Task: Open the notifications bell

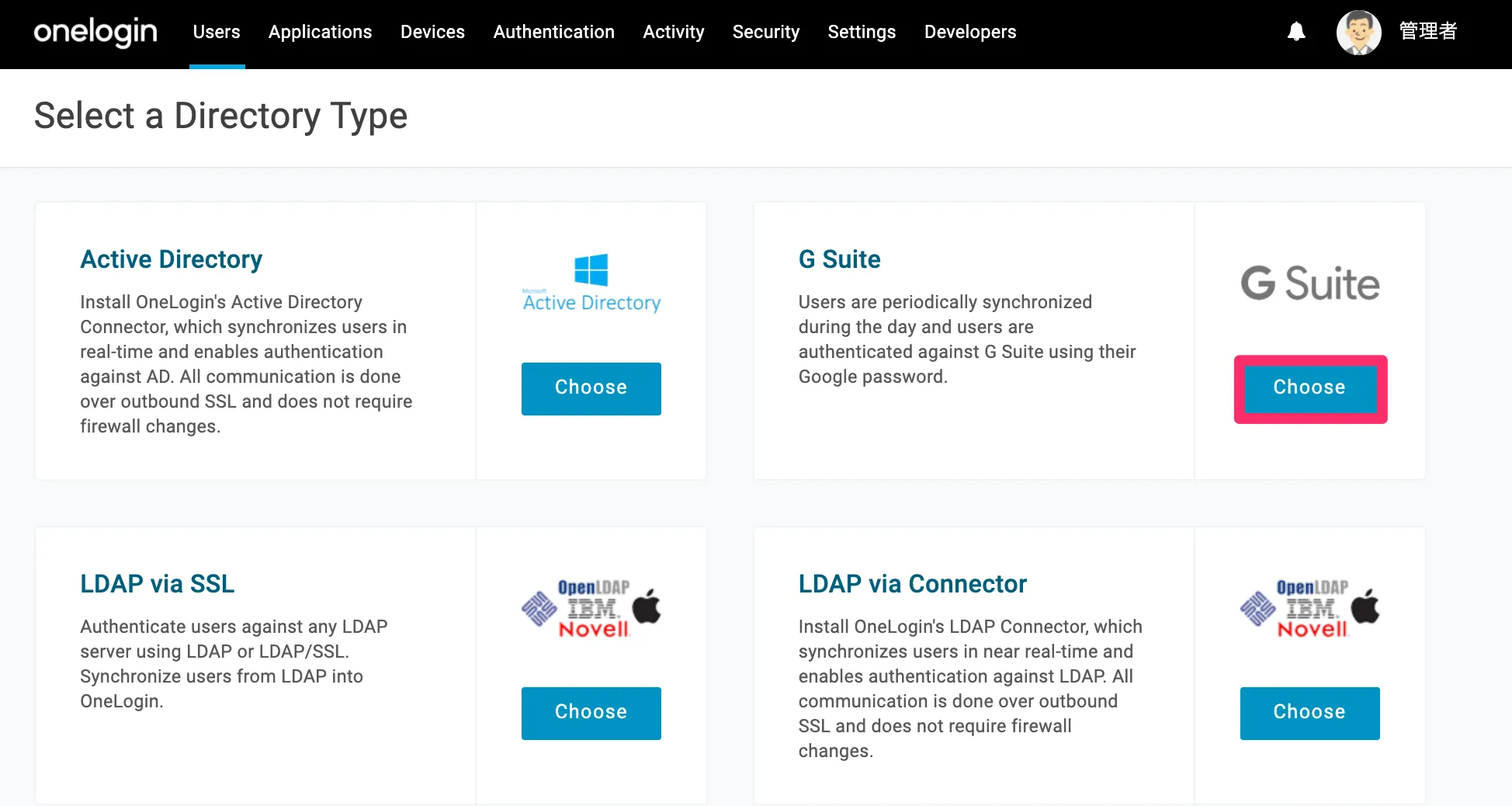Action: click(x=1295, y=32)
